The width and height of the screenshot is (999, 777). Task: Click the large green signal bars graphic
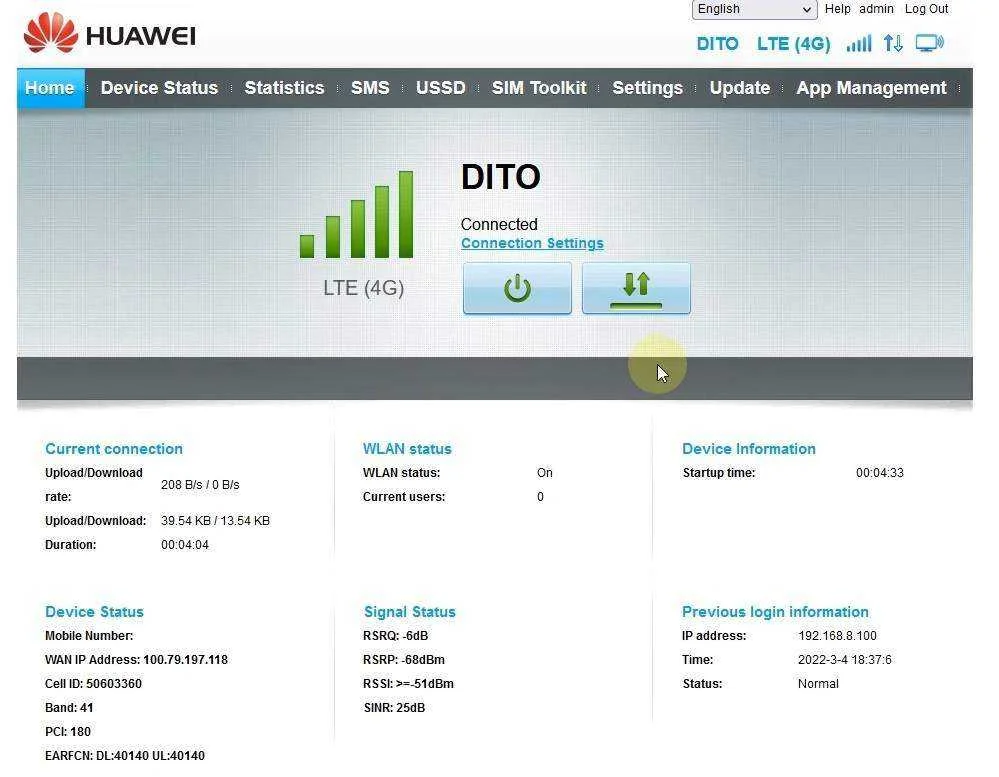coord(356,215)
